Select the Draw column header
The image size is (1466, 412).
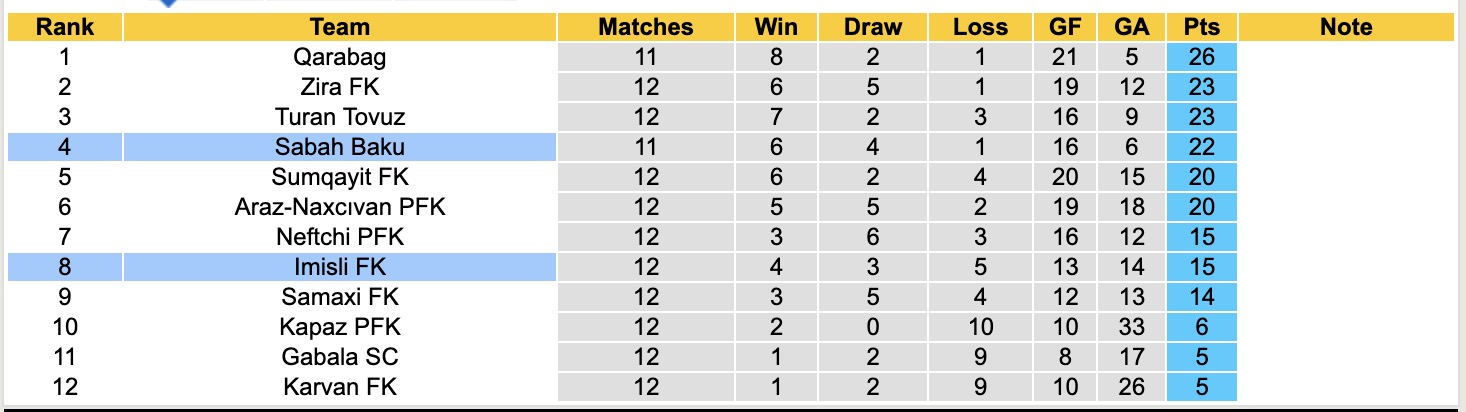pos(872,27)
